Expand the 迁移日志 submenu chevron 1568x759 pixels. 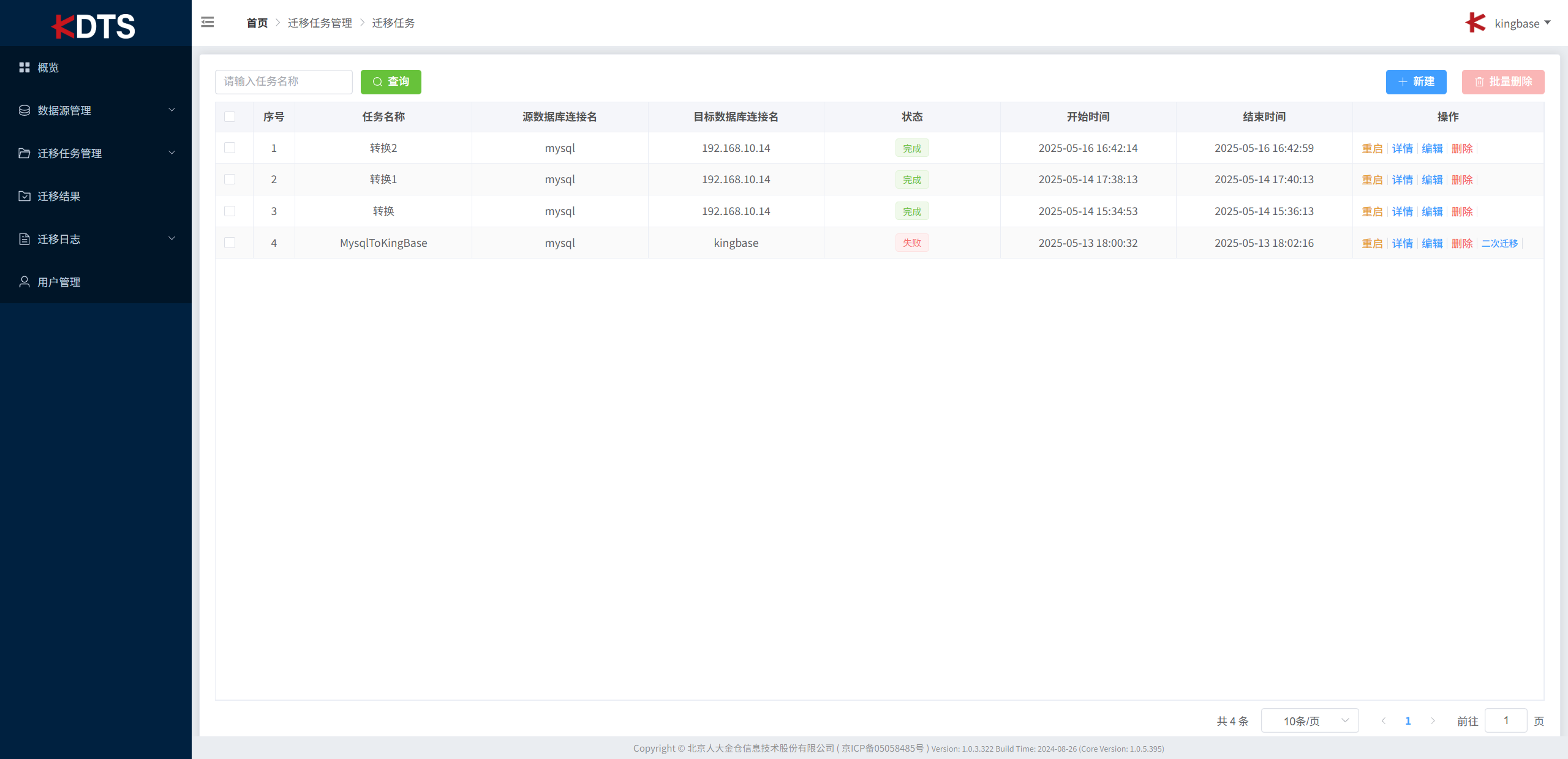point(172,239)
